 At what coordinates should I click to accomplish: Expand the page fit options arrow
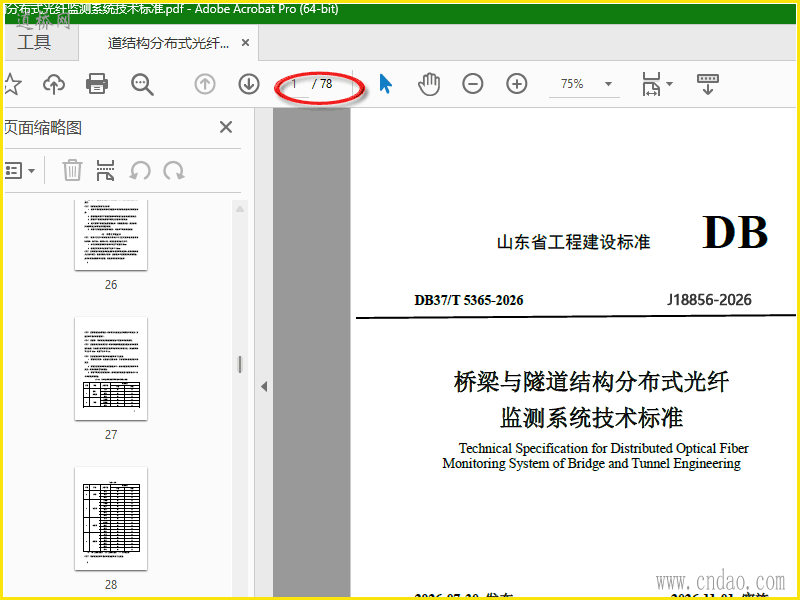click(x=669, y=84)
